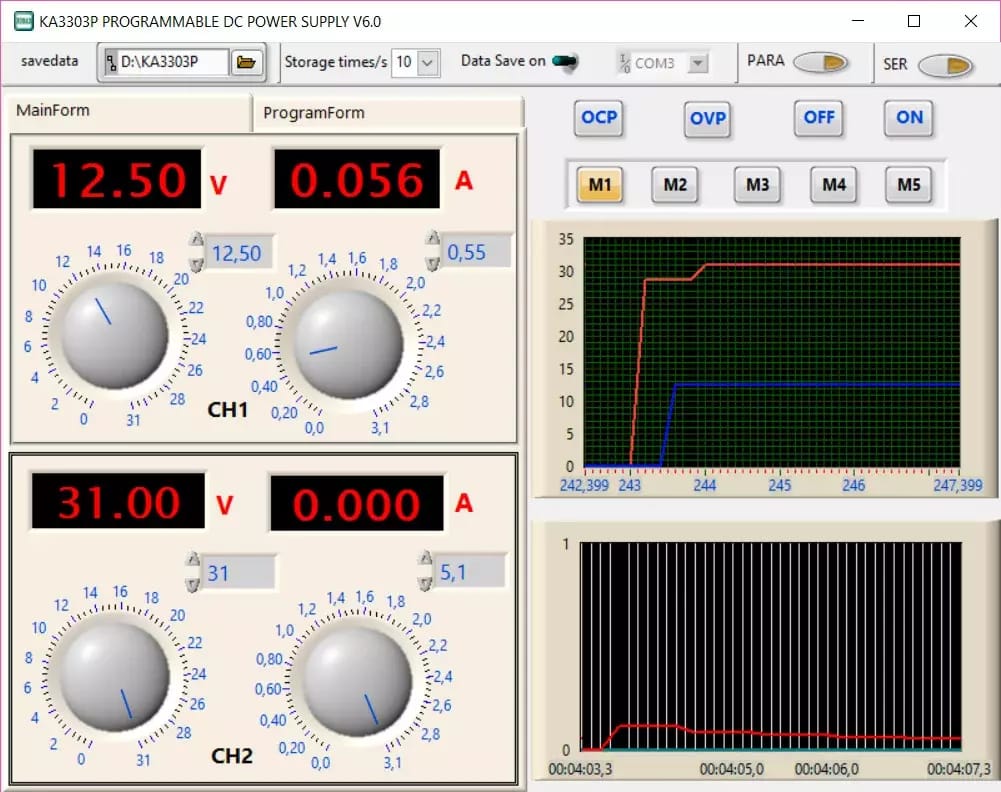Toggle the PARA parallel mode switch
Viewport: 1001px width, 792px height.
coord(820,62)
